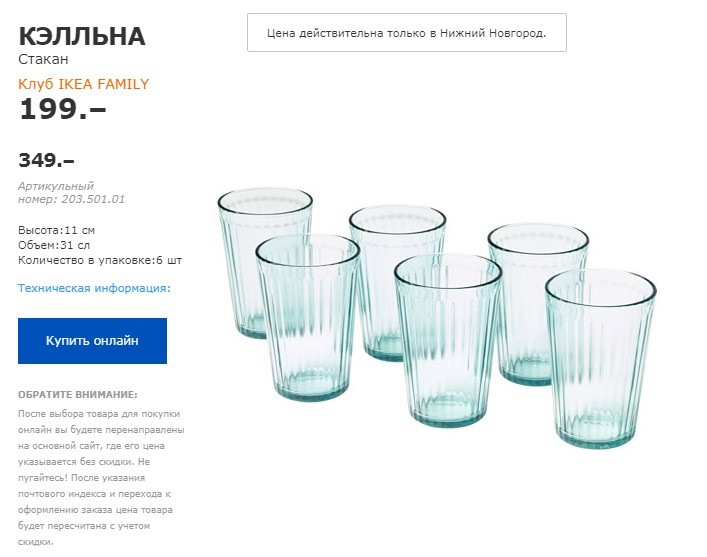Image resolution: width=707 pixels, height=557 pixels.
Task: Click the front-middle glass in photo
Action: (x=448, y=341)
